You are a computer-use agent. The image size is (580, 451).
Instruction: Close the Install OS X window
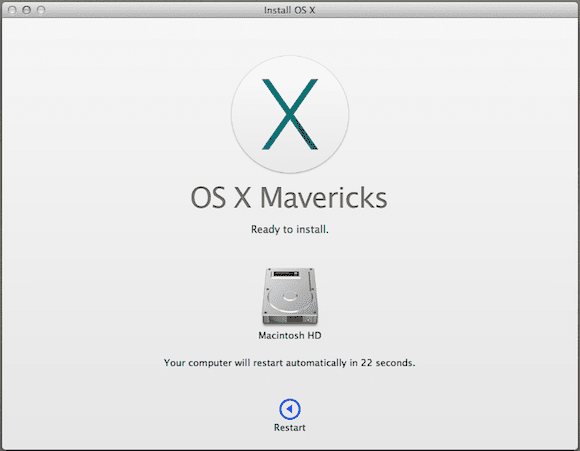point(12,10)
